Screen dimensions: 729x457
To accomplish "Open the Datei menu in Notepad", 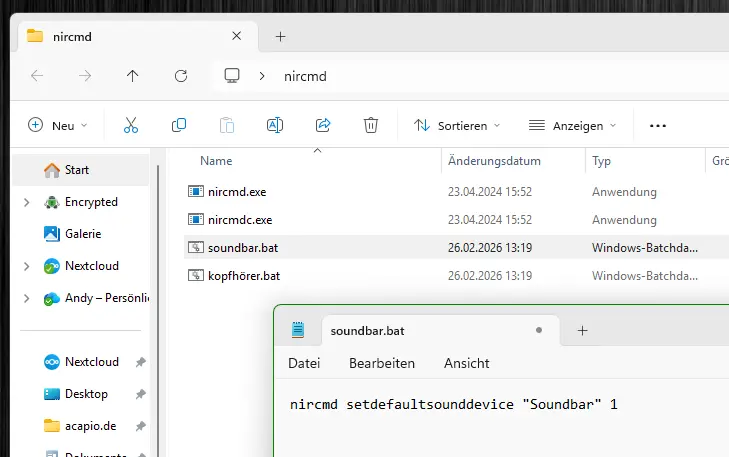I will 304,363.
